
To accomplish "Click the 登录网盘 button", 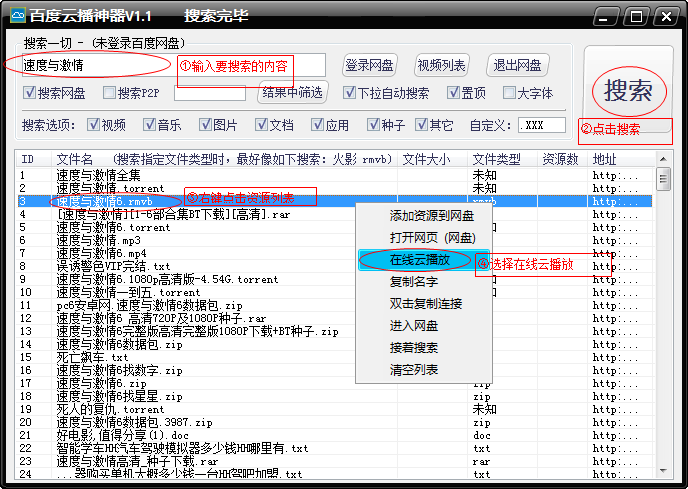I will click(x=369, y=65).
